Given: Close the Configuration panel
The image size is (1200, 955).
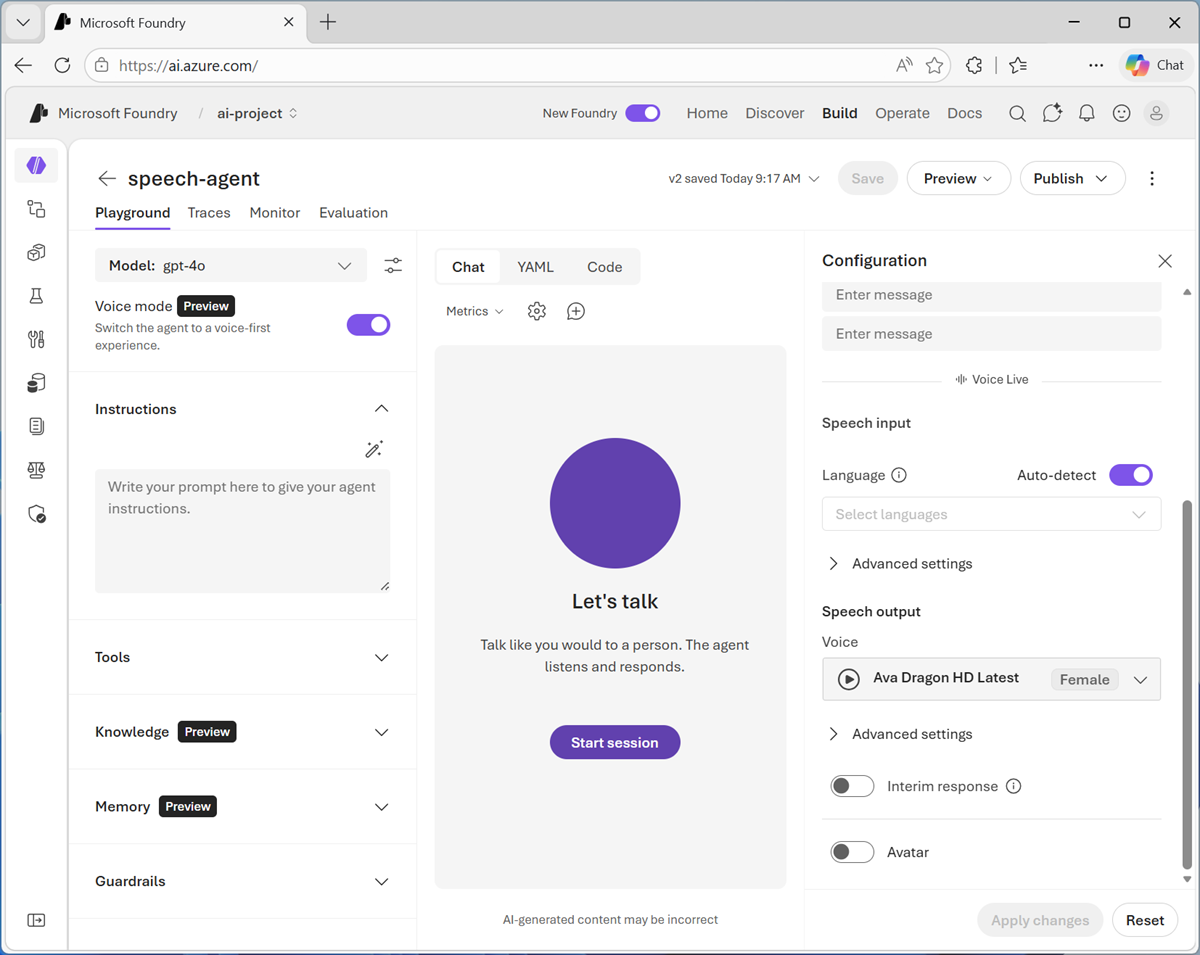Looking at the screenshot, I should [x=1165, y=261].
